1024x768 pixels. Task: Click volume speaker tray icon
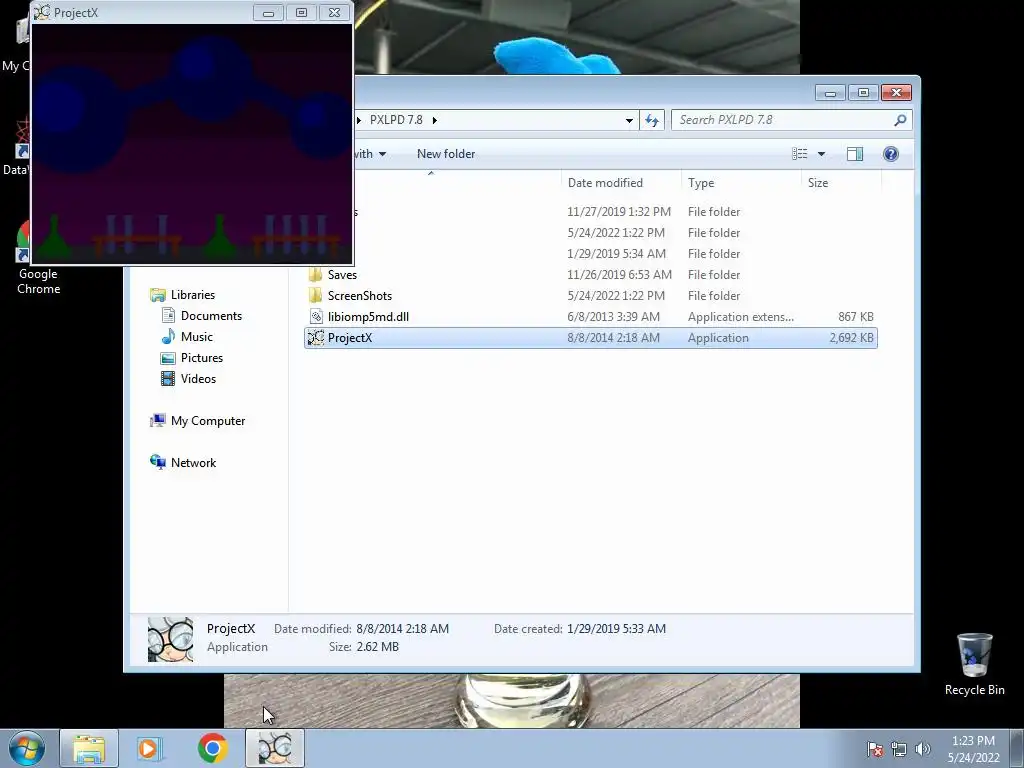923,749
